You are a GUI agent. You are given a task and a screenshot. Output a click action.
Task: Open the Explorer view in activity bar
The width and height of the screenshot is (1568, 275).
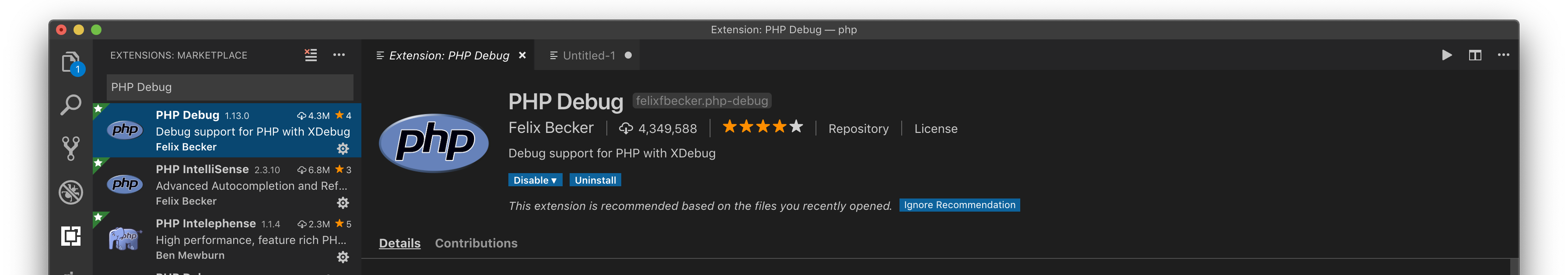[x=70, y=62]
